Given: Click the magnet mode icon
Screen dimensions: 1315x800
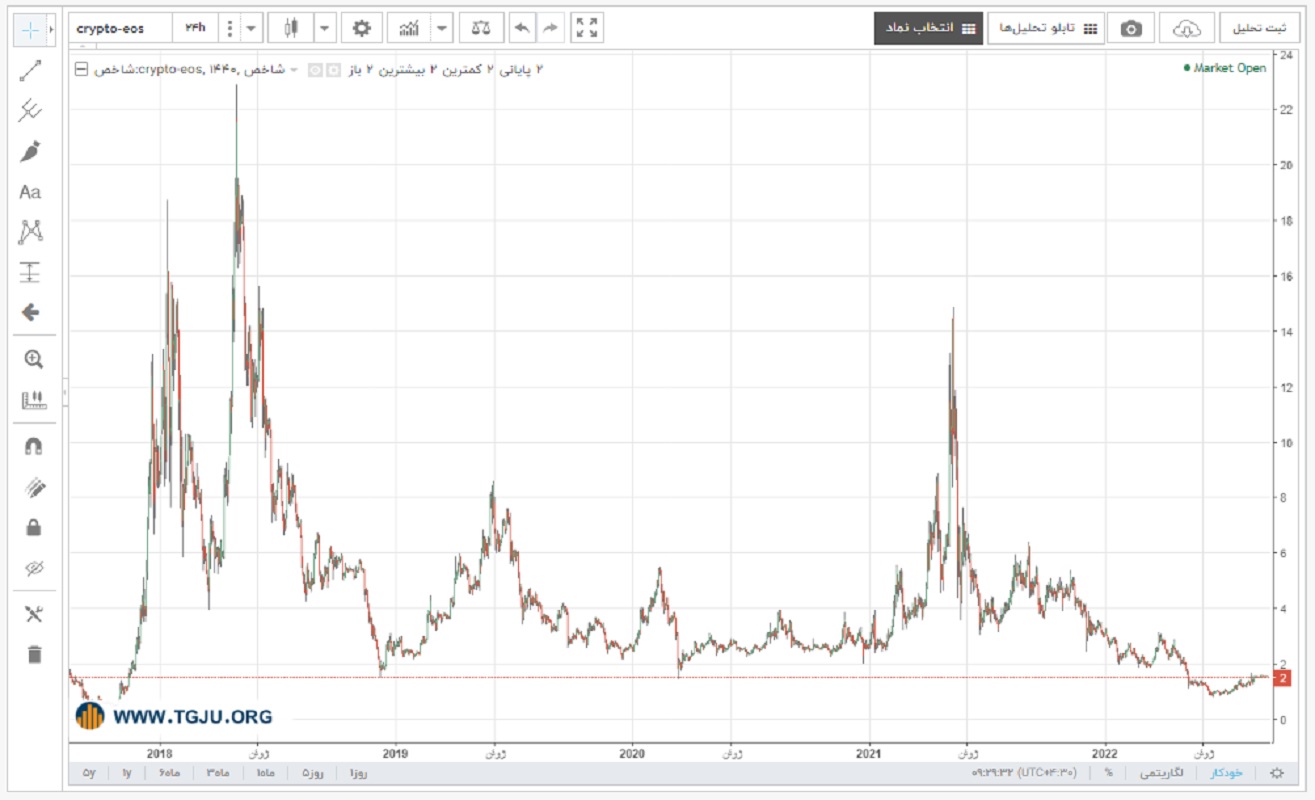Looking at the screenshot, I should tap(33, 447).
